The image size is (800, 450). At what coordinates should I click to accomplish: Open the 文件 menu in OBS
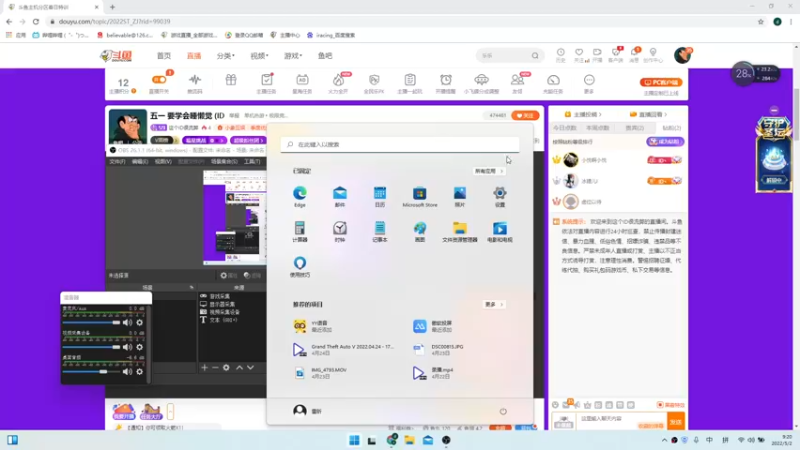117,161
